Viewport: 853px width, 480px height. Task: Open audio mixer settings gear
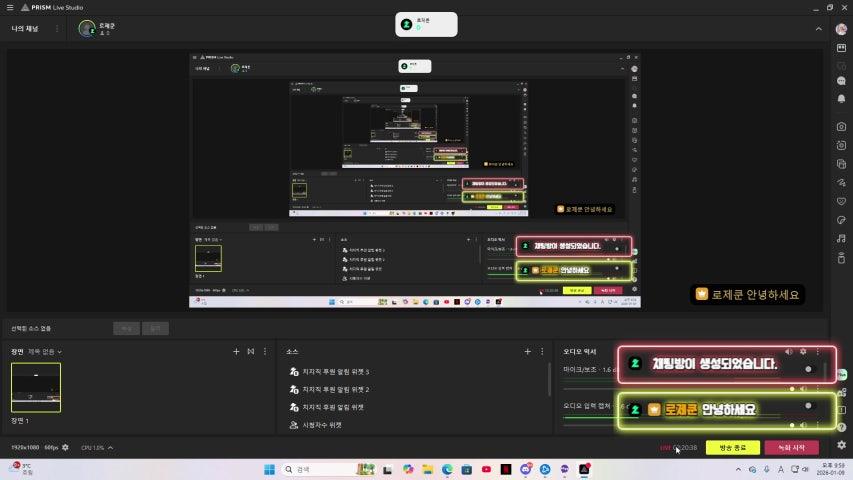(x=803, y=352)
